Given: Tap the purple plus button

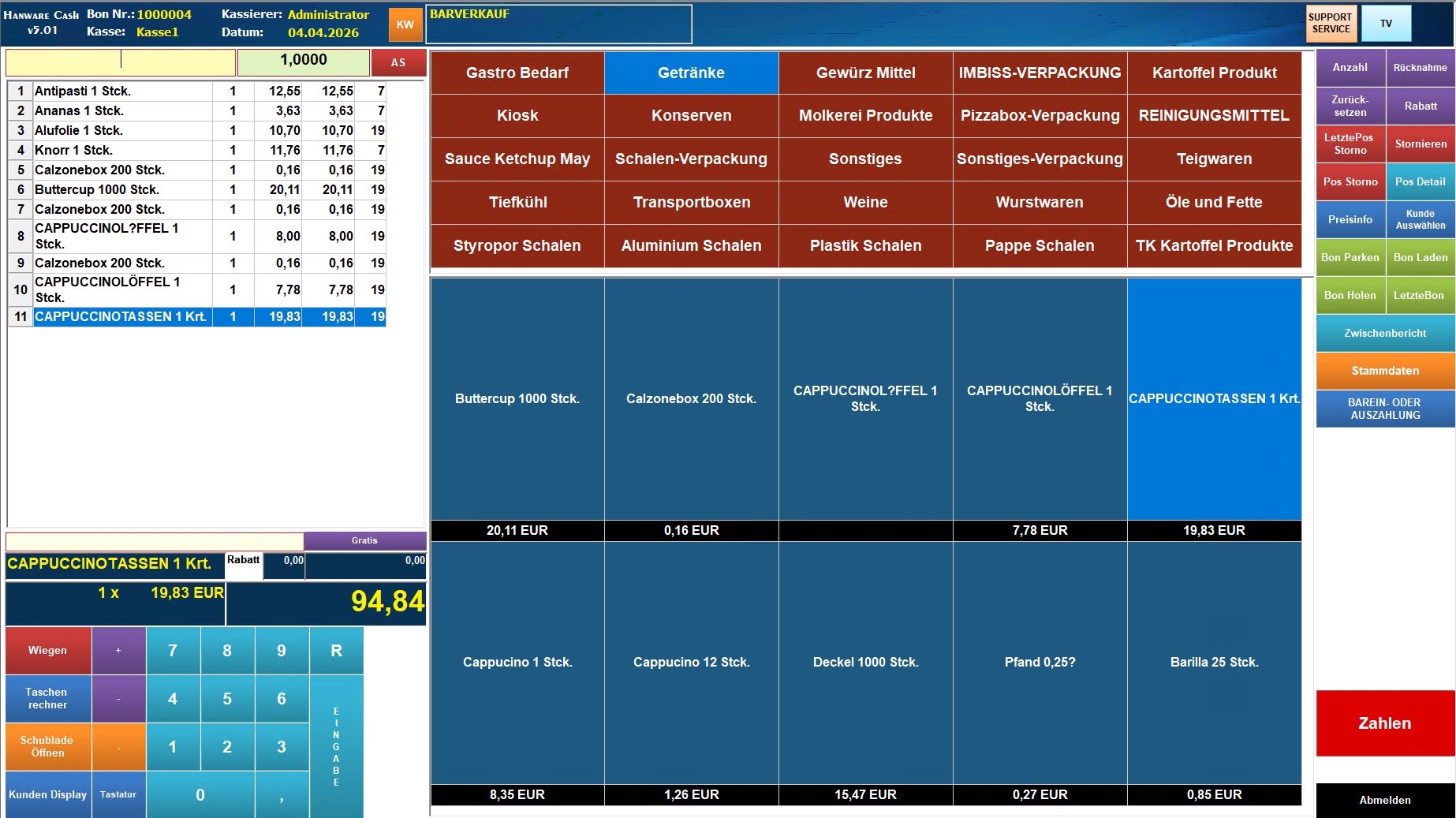Looking at the screenshot, I should click(118, 651).
